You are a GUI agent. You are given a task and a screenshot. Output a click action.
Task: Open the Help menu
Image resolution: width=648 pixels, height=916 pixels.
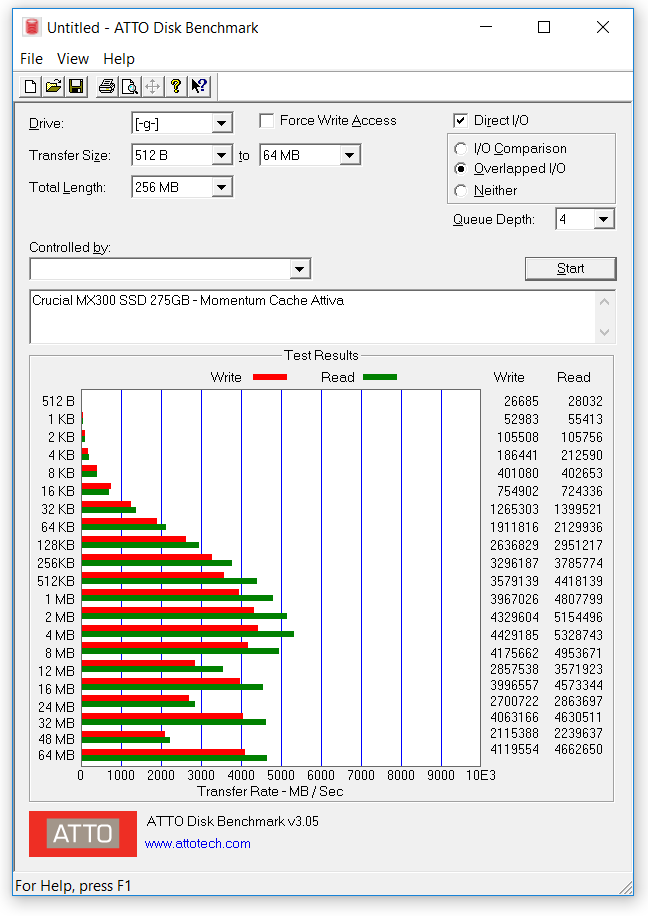pos(119,59)
